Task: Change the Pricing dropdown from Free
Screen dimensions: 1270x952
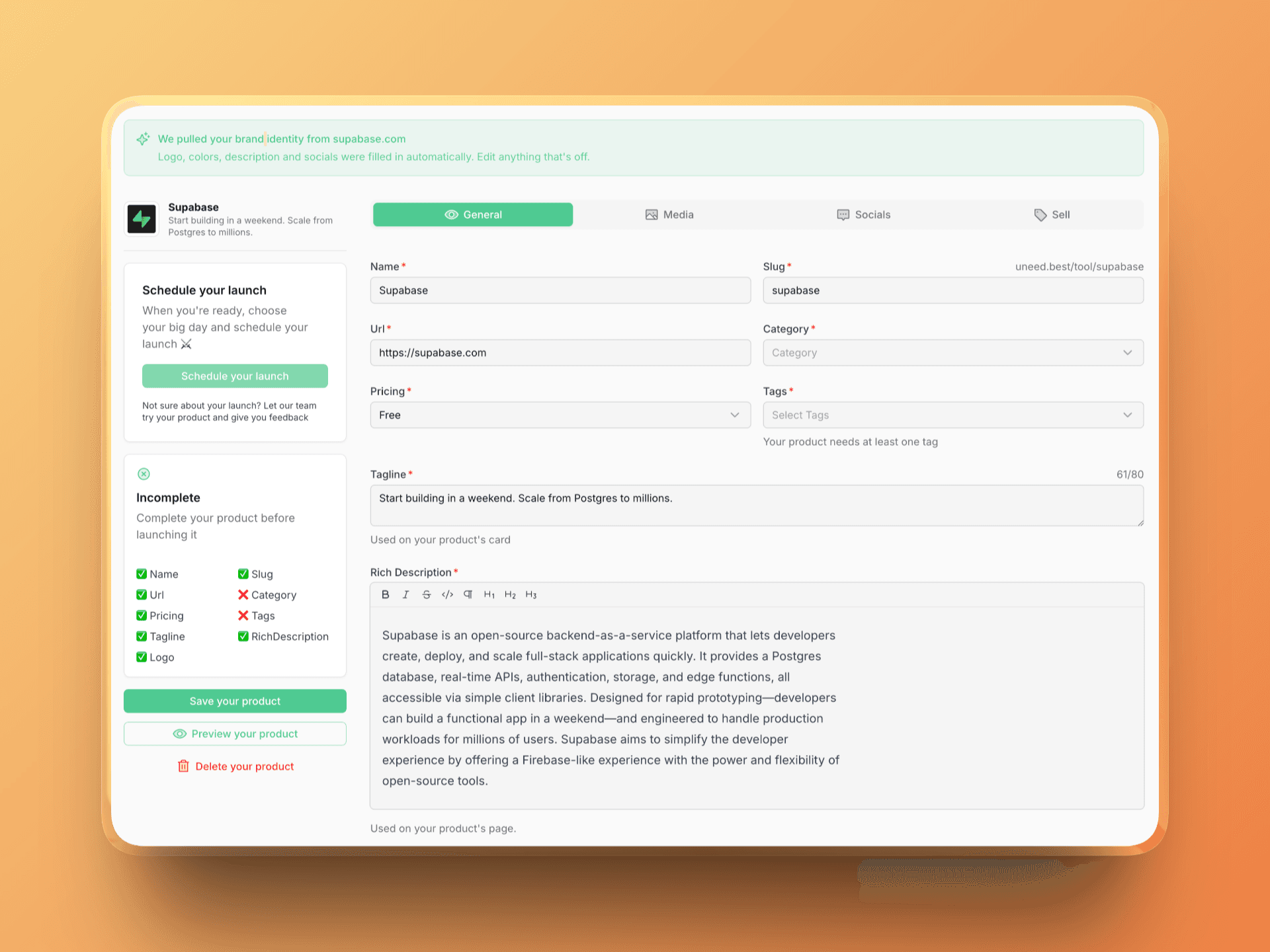Action: (560, 415)
